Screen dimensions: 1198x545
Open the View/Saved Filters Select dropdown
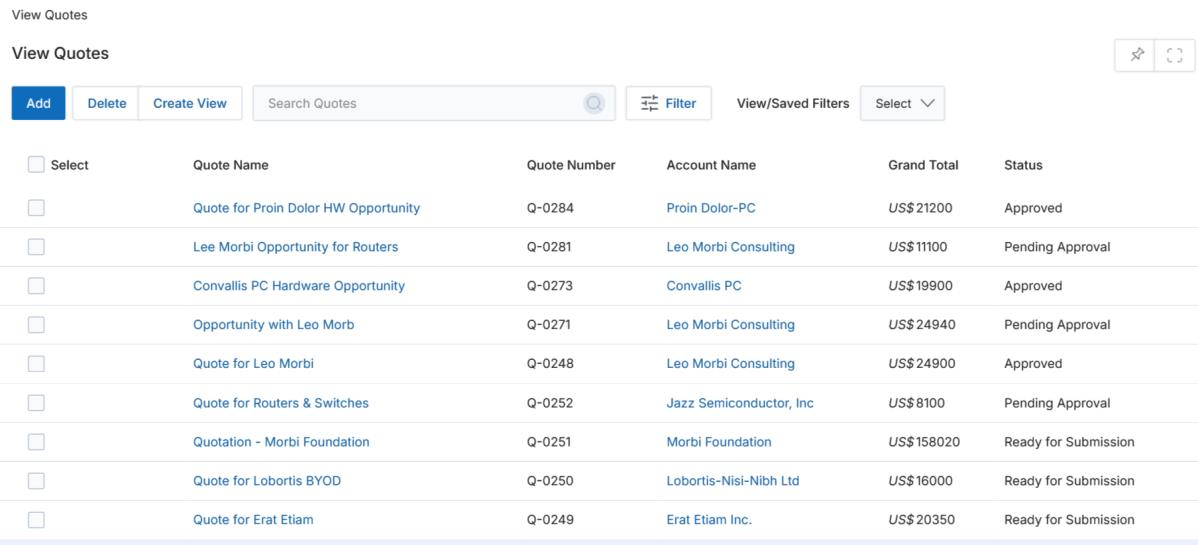[902, 103]
